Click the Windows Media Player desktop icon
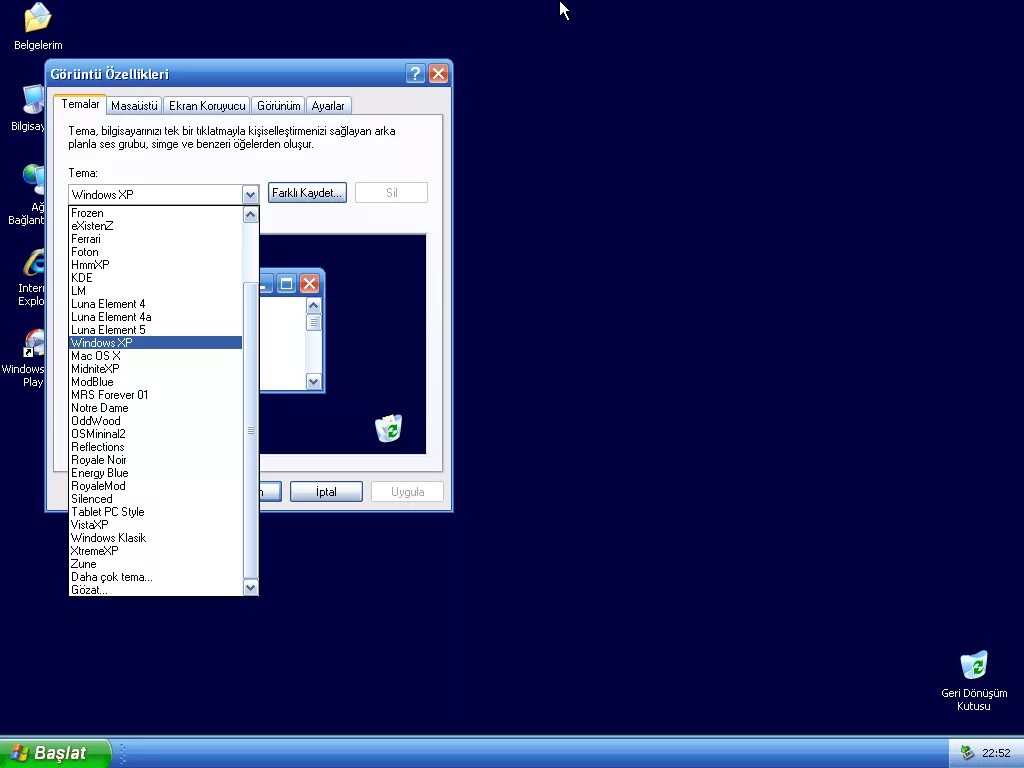 coord(26,358)
